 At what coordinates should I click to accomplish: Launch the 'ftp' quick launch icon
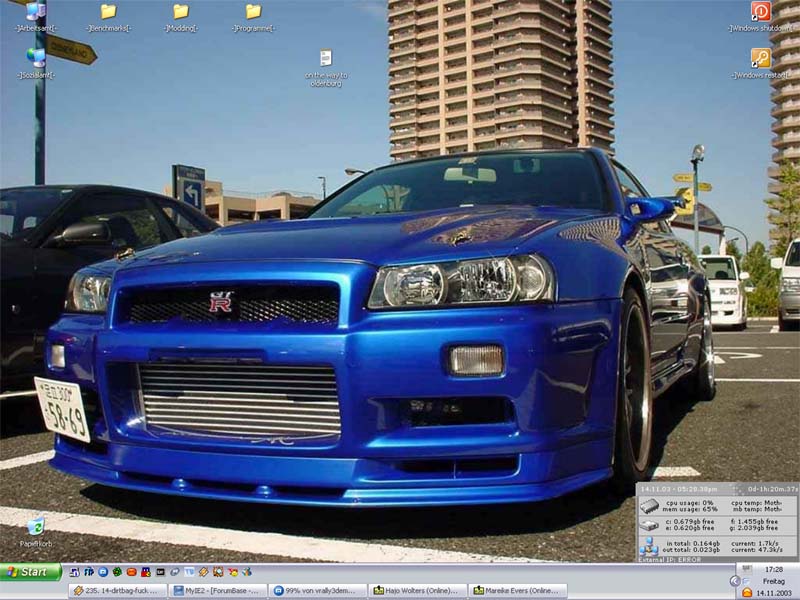coord(89,572)
